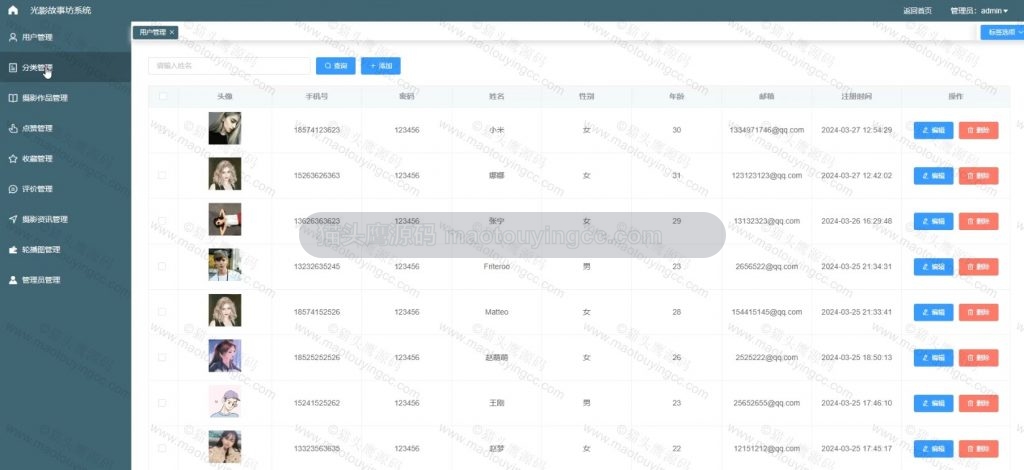
Task: Delete the 娜娜 user row
Action: point(978,176)
